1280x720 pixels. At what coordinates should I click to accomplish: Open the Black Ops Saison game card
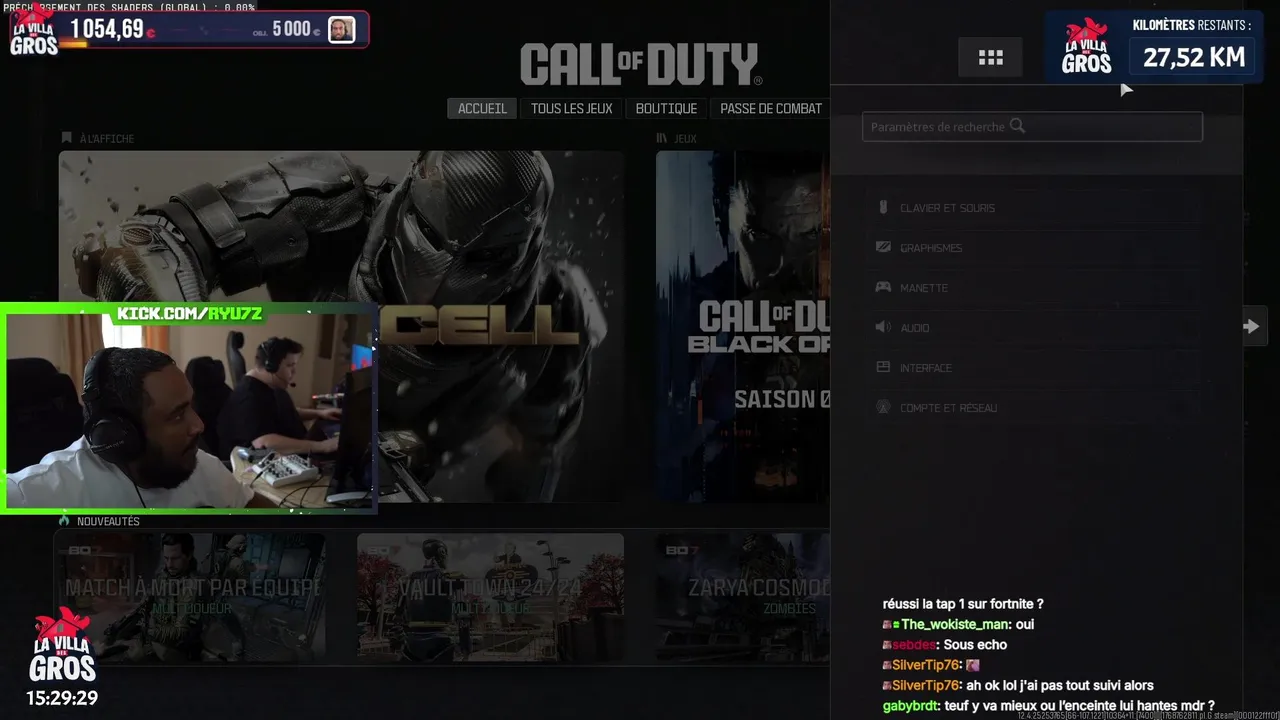(743, 327)
